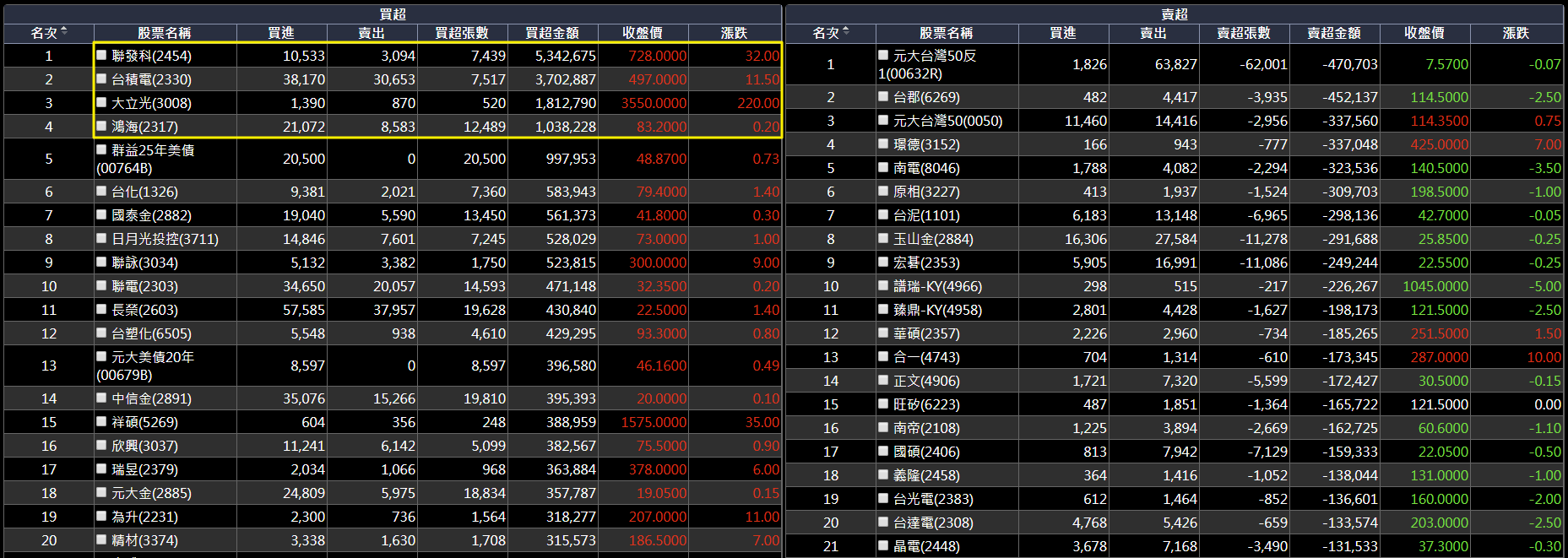The width and height of the screenshot is (1568, 558).
Task: Enable the checkbox for 元大台灣50反1(00632R)
Action: coord(883,55)
